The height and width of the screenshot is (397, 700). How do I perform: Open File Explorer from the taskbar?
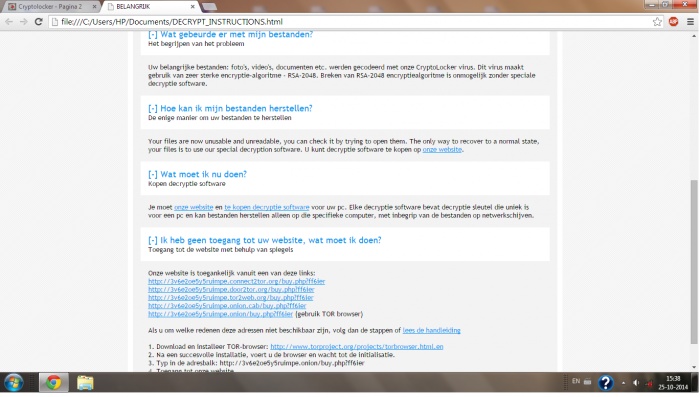(x=85, y=383)
